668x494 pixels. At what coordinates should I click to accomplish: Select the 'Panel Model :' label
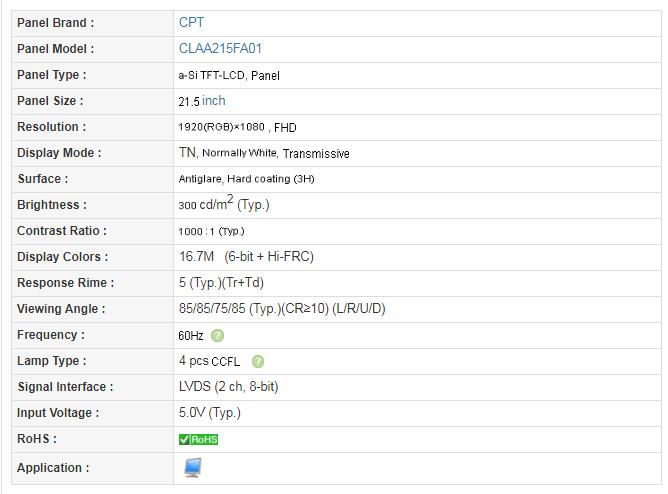tap(55, 49)
